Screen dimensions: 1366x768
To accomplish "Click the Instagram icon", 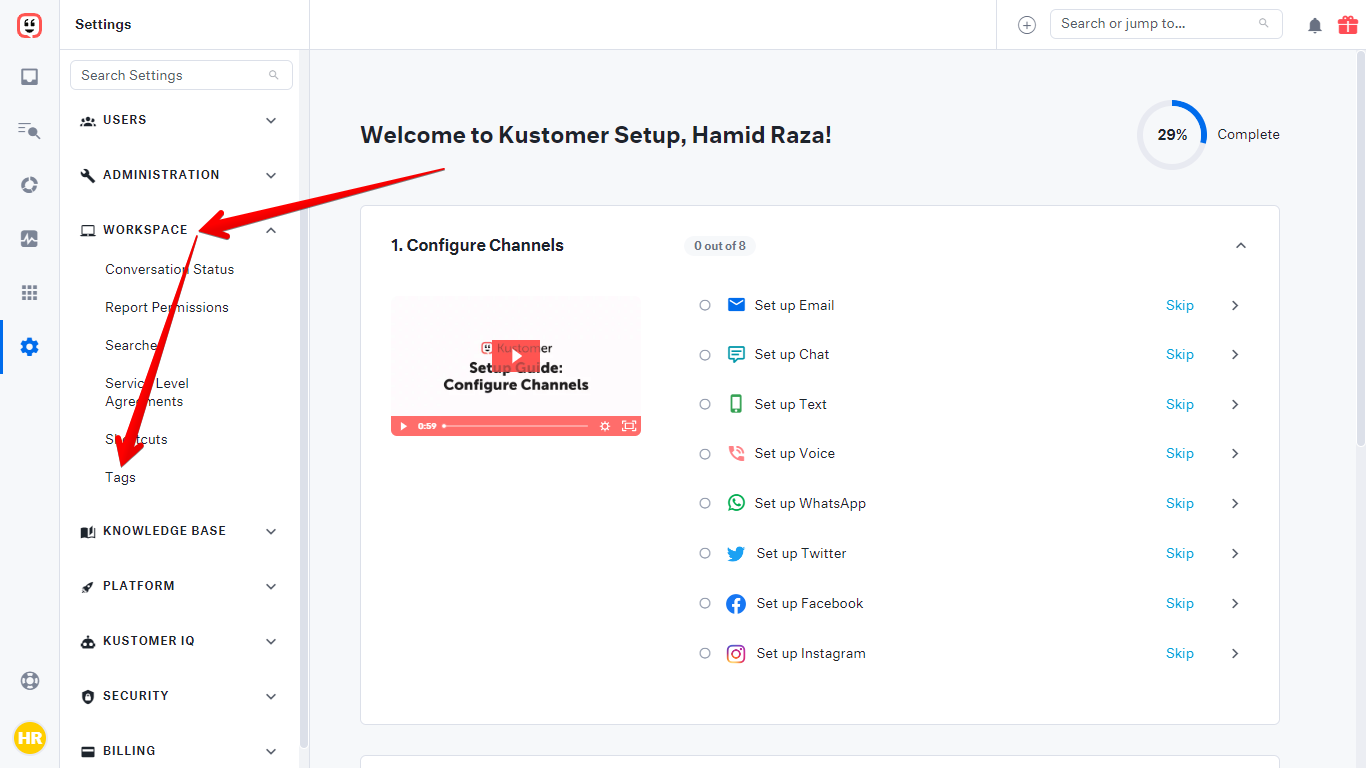I will [736, 653].
